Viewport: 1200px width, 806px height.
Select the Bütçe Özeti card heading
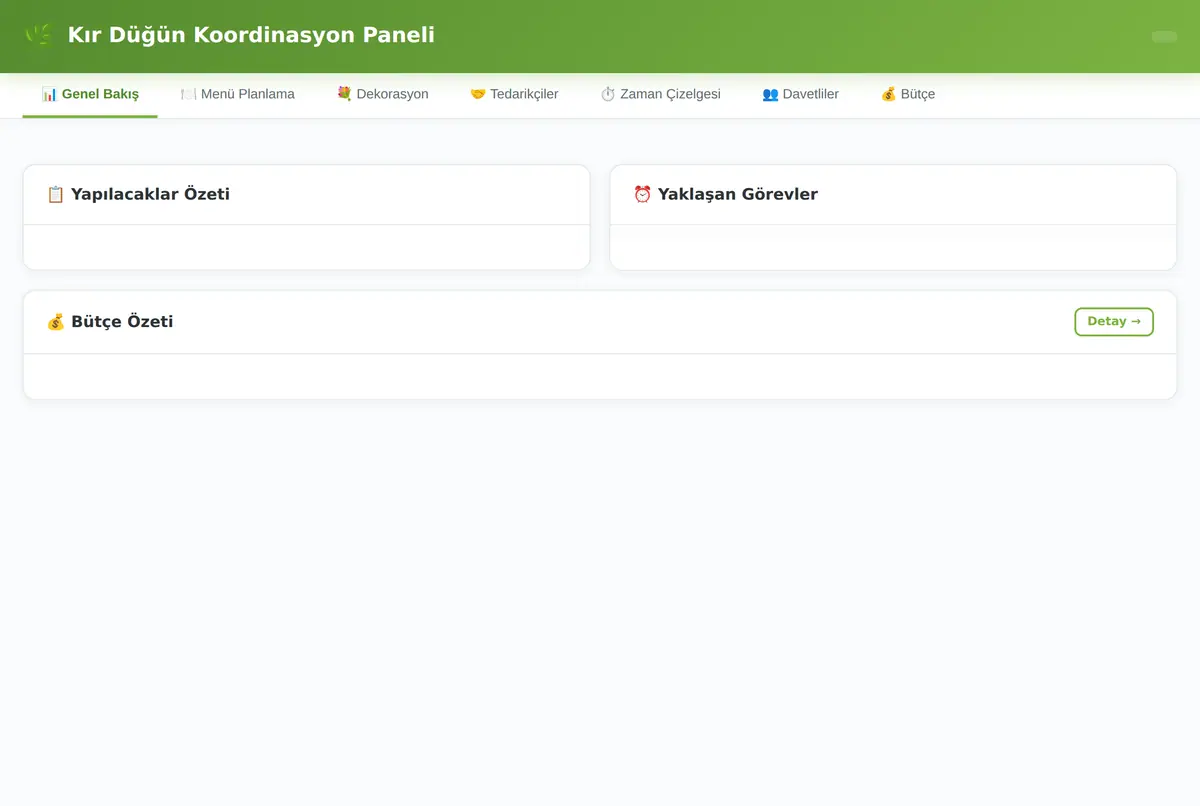tap(110, 322)
